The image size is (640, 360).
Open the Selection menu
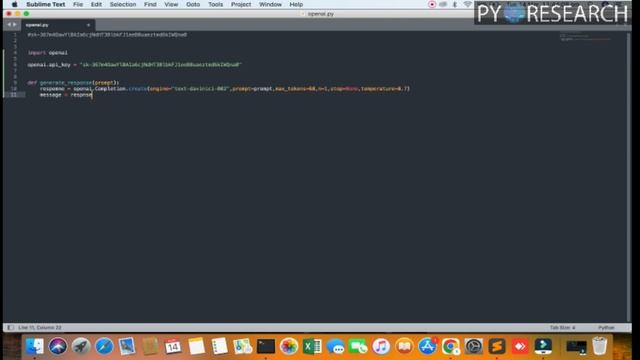click(x=123, y=4)
